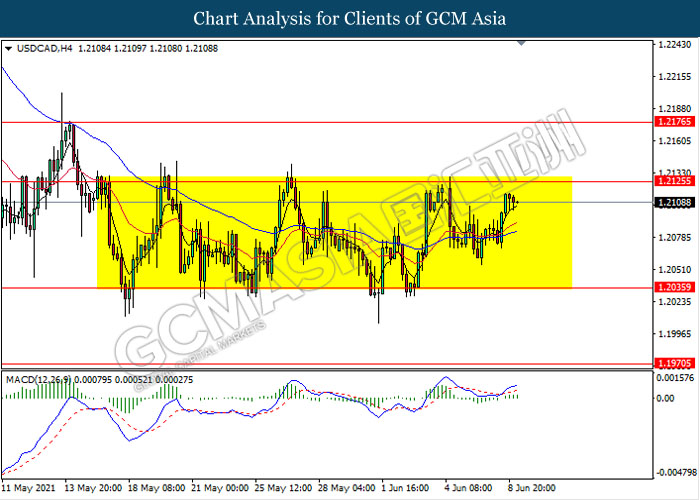Click the MACD -0.004798 scale value
The image size is (700, 500).
(x=677, y=472)
